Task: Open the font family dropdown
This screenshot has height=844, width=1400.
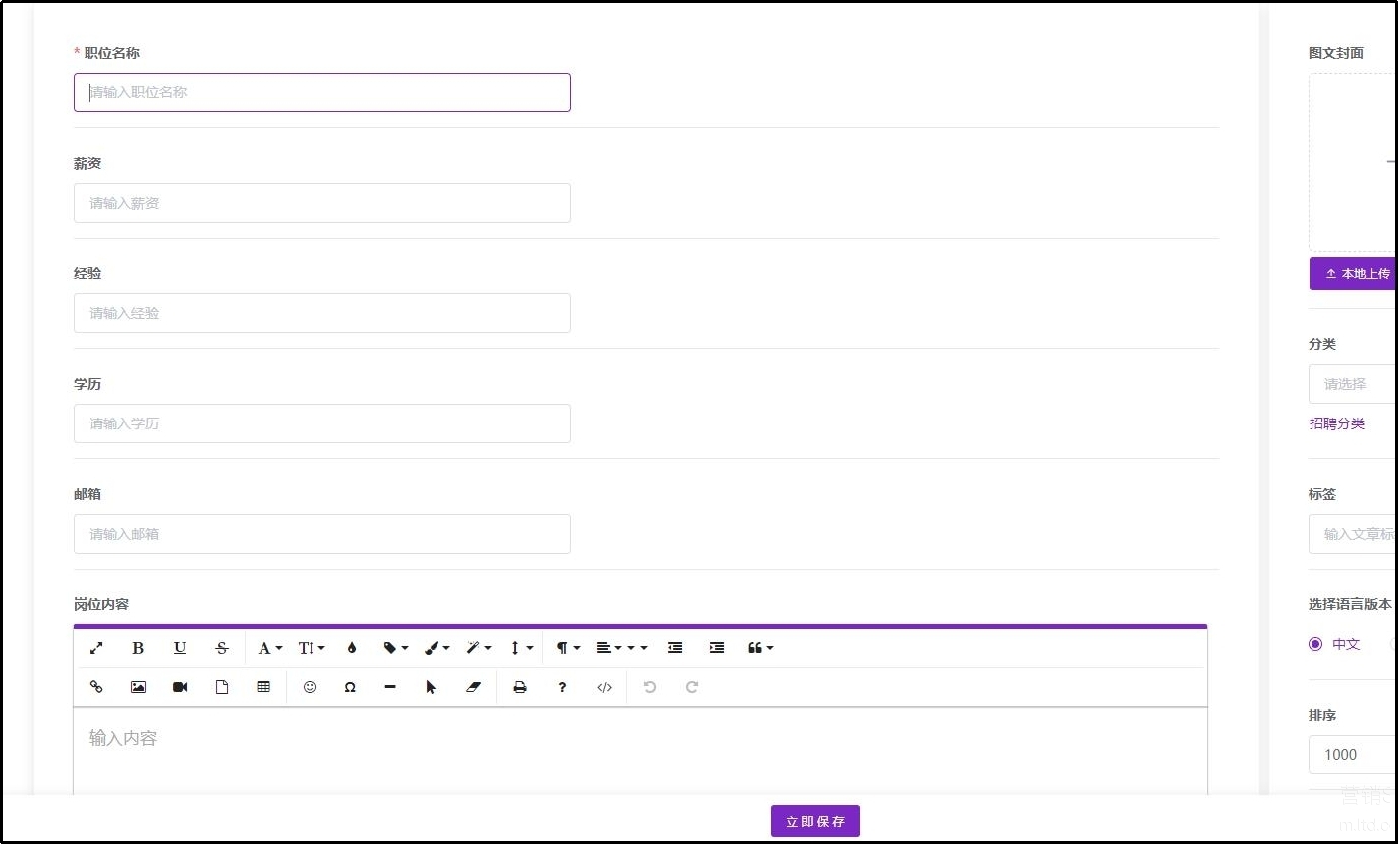Action: pos(270,648)
